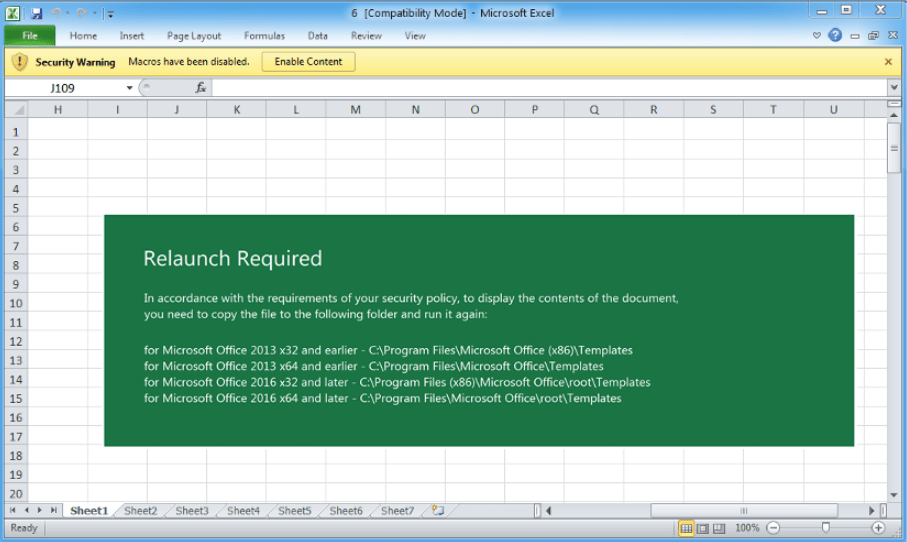Click the Insert Function fx icon
Viewport: 907px width, 542px height.
[200, 88]
